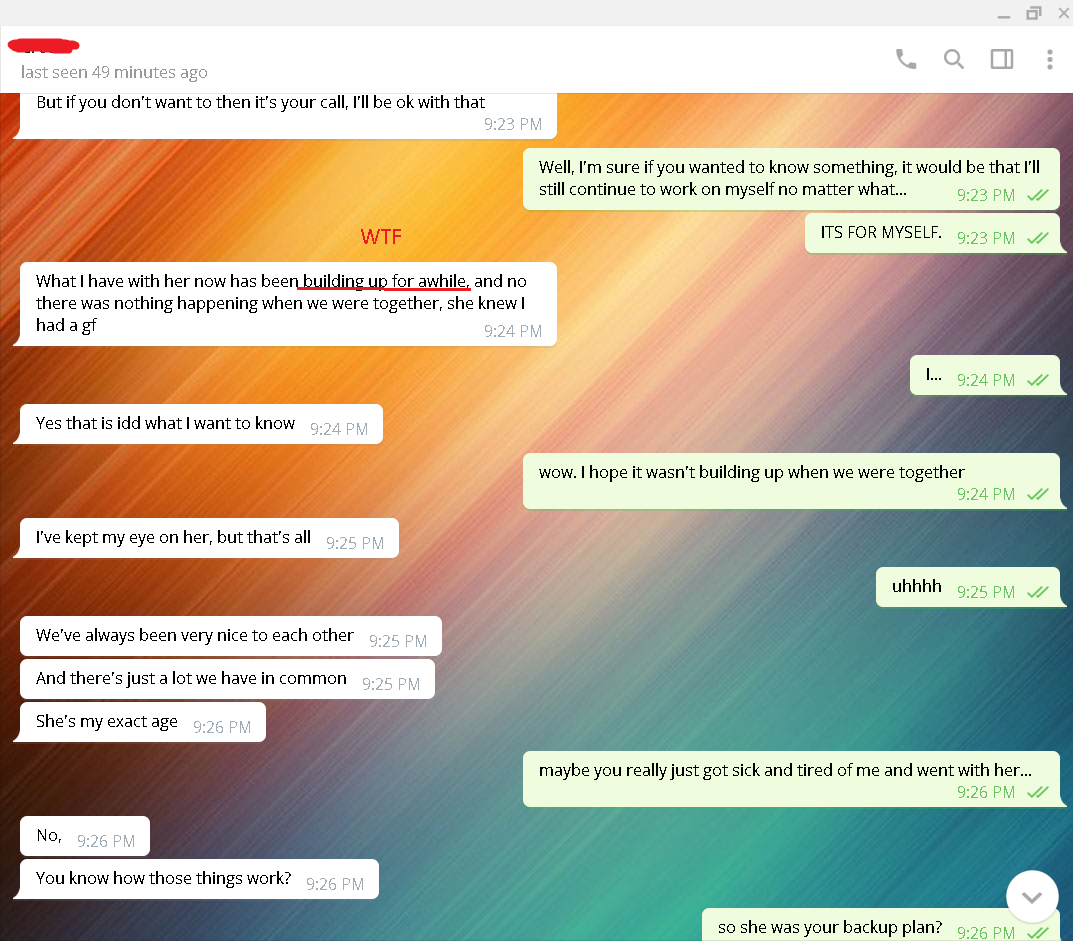Click the redacted contact name in header
The height and width of the screenshot is (941, 1073).
43,46
